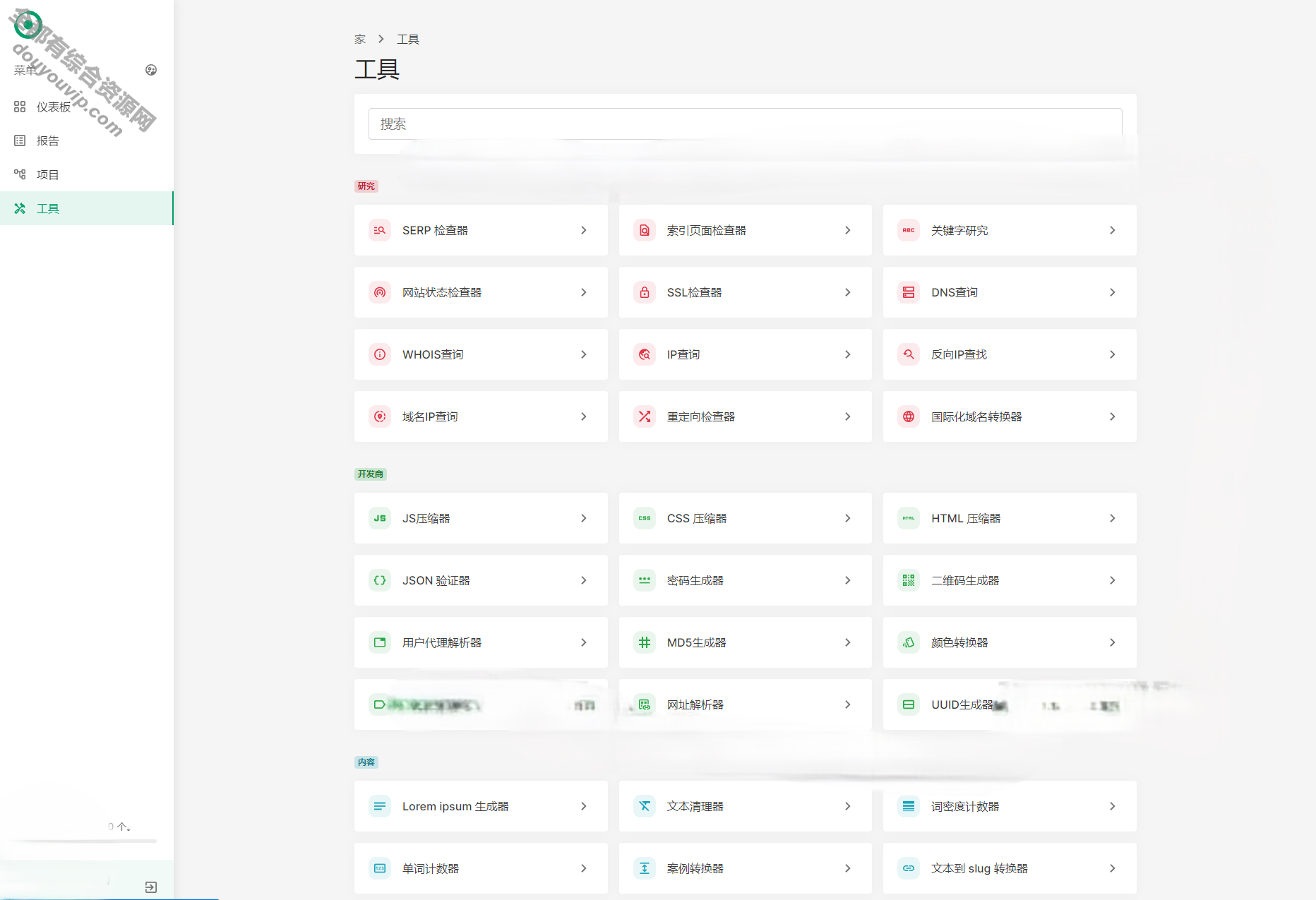Click the 案例转换器 icon
The height and width of the screenshot is (900, 1316).
(645, 868)
